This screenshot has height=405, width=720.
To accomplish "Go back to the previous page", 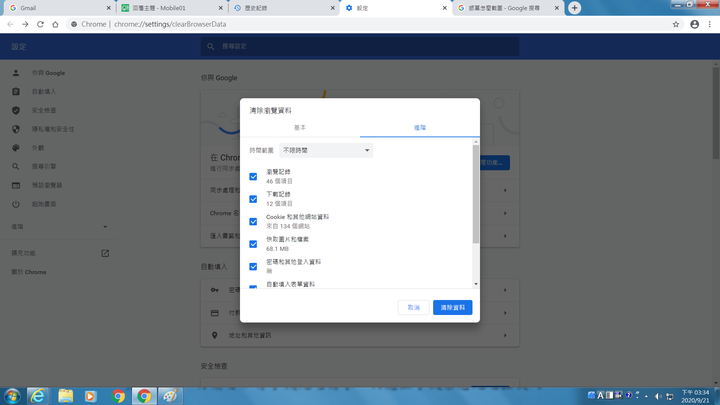I will click(x=10, y=24).
